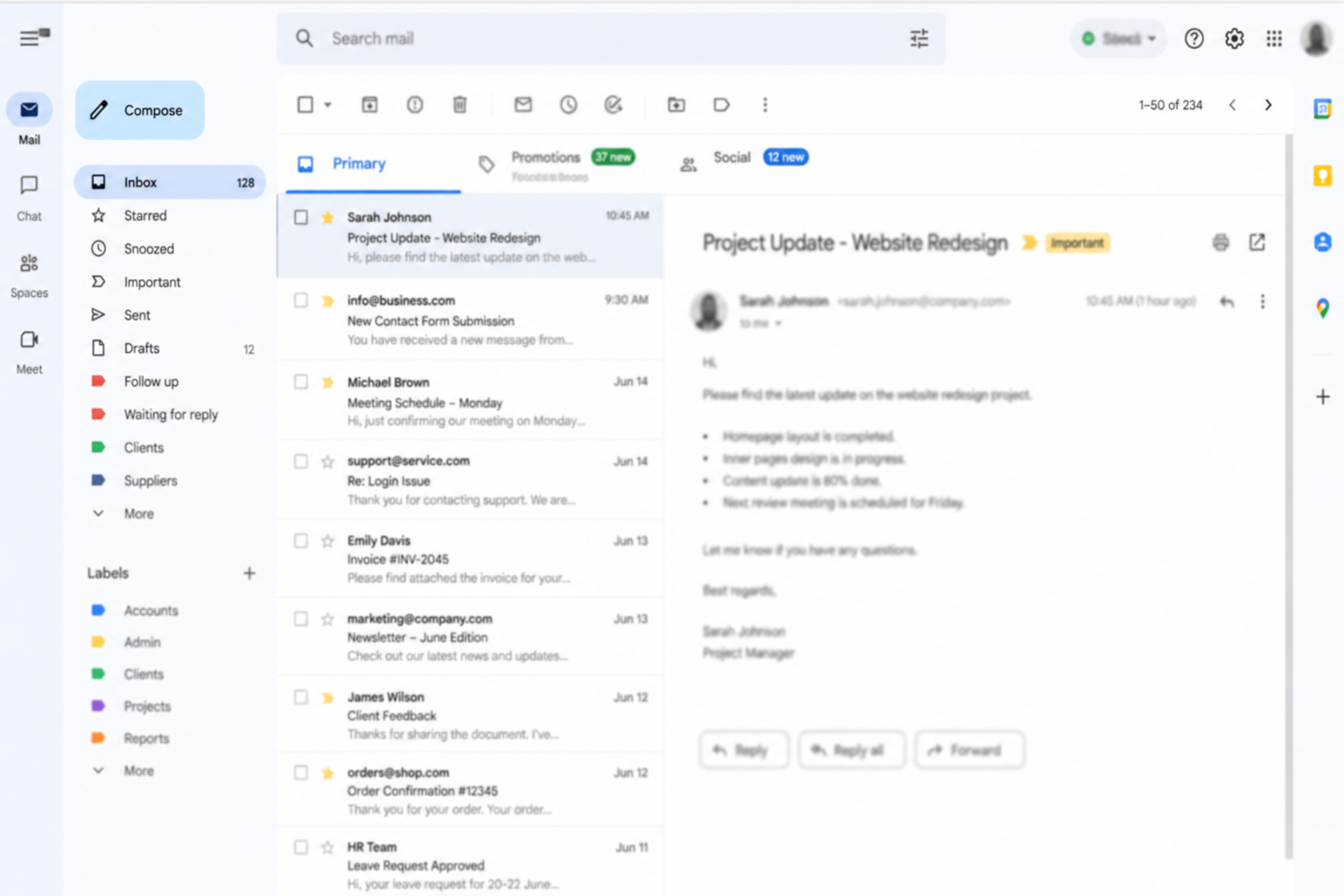This screenshot has width=1344, height=896.
Task: Click the Mark as unread envelope icon
Action: 523,105
